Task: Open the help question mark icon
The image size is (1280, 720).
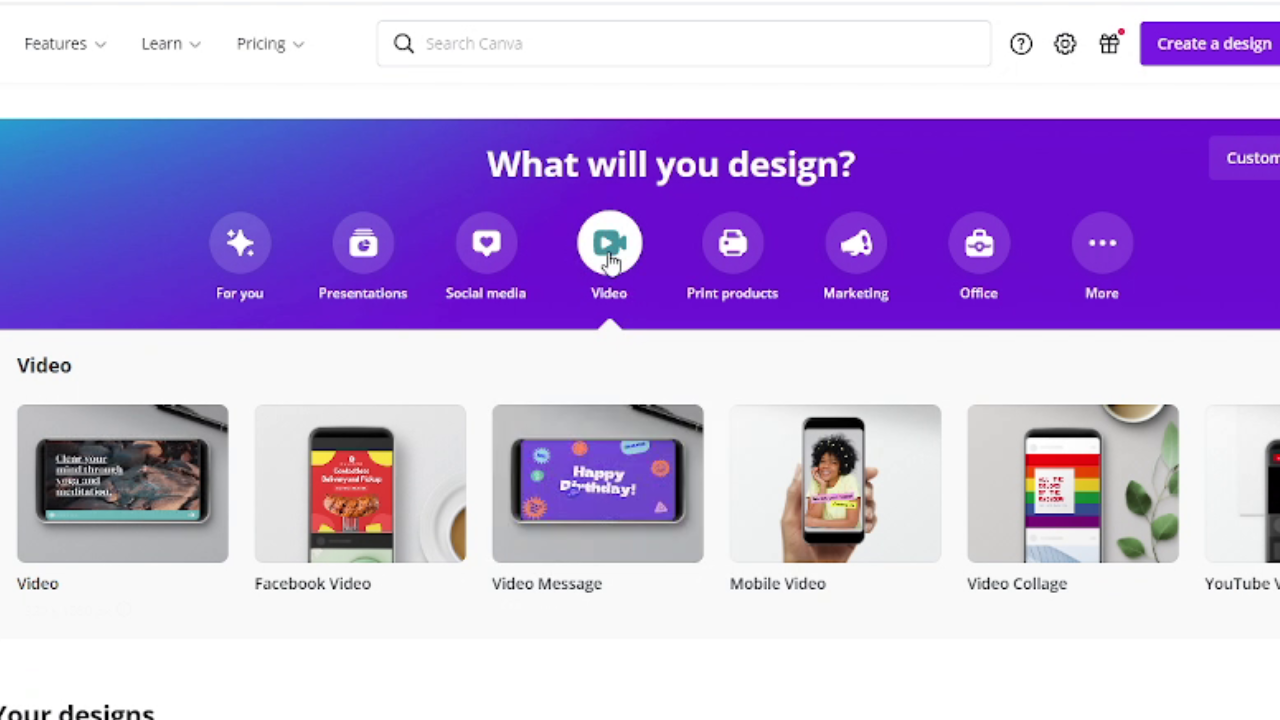Action: pos(1021,44)
